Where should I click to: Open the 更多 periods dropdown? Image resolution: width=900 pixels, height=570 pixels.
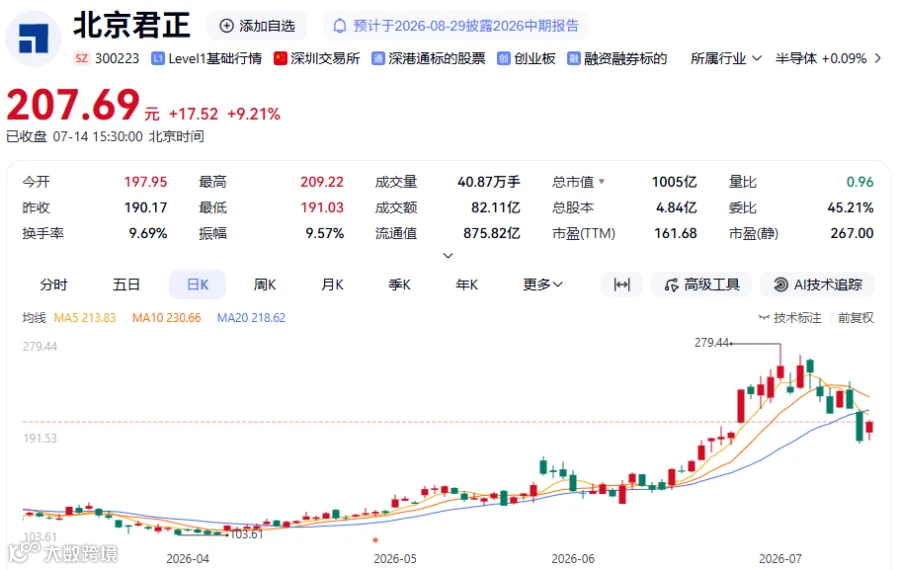542,285
